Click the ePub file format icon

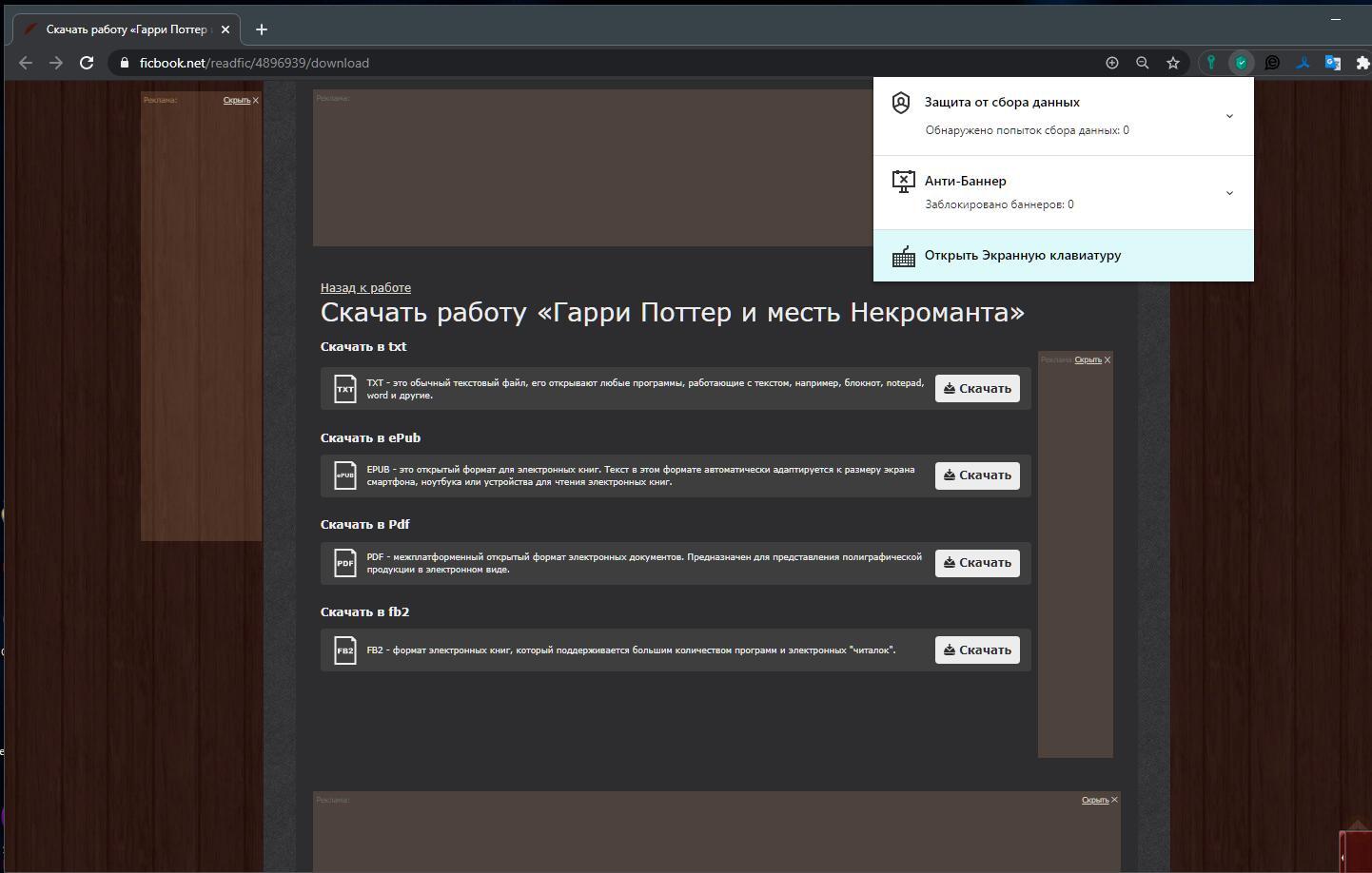point(344,475)
